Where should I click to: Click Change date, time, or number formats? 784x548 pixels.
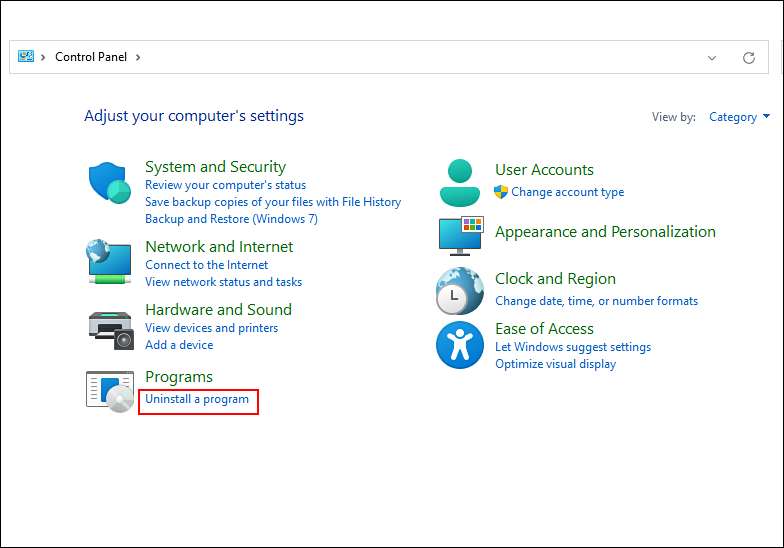(x=596, y=301)
